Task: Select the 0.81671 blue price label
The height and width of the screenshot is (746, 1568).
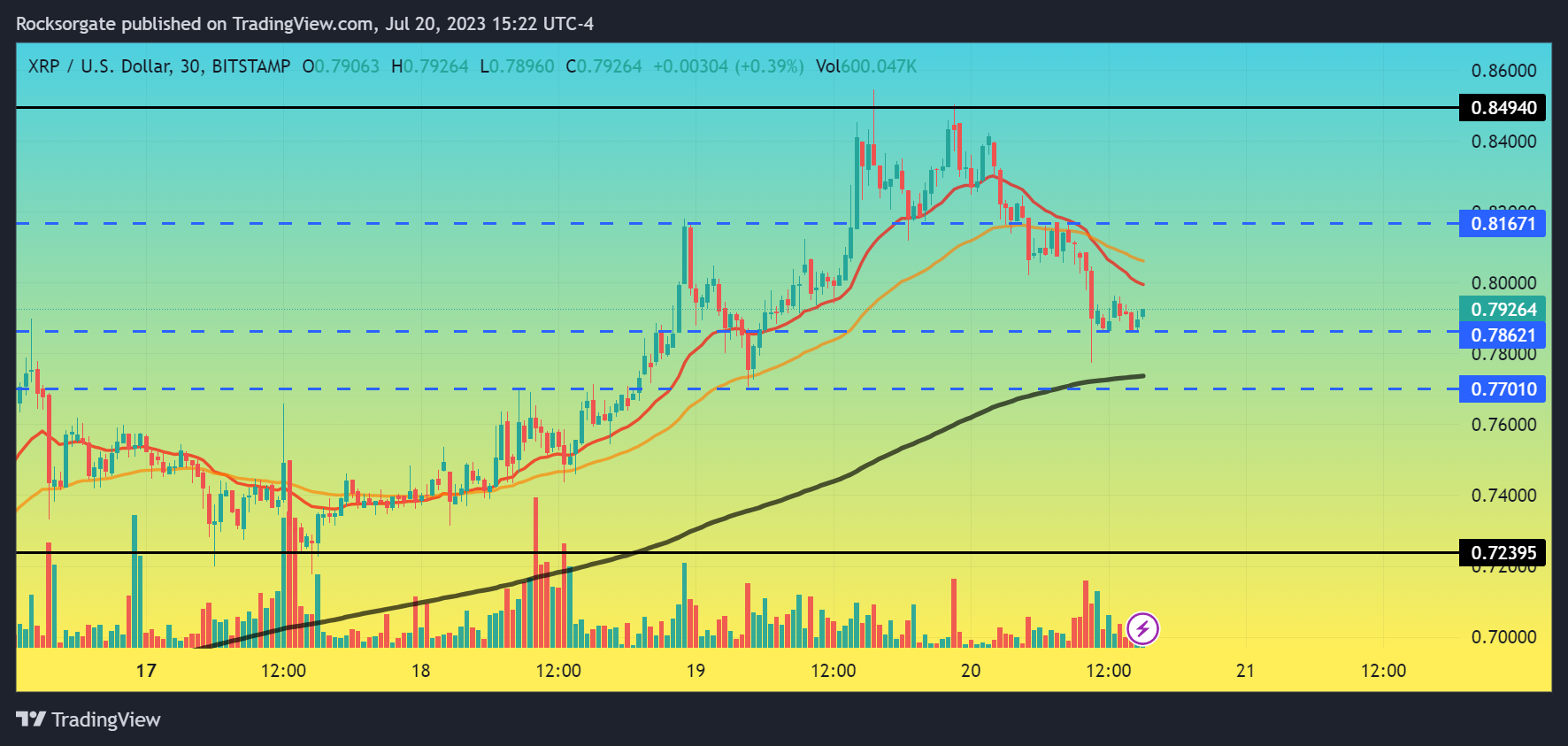Action: pyautogui.click(x=1503, y=223)
